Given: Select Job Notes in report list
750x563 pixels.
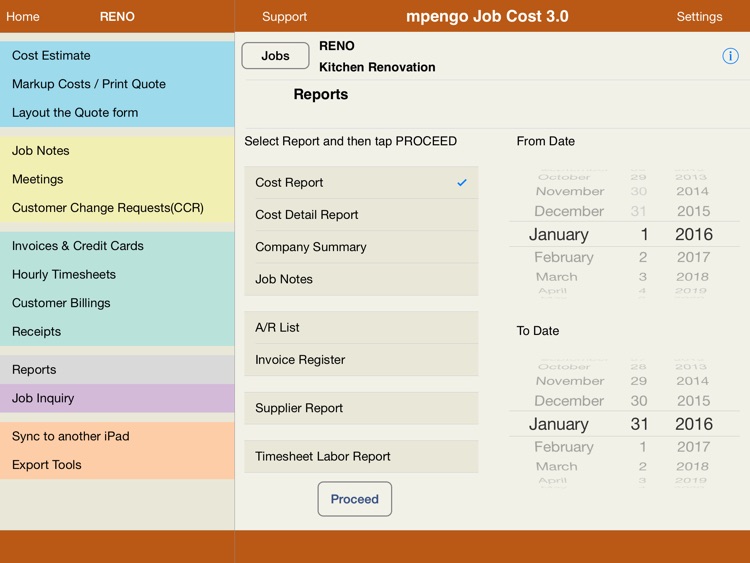Looking at the screenshot, I should (361, 279).
